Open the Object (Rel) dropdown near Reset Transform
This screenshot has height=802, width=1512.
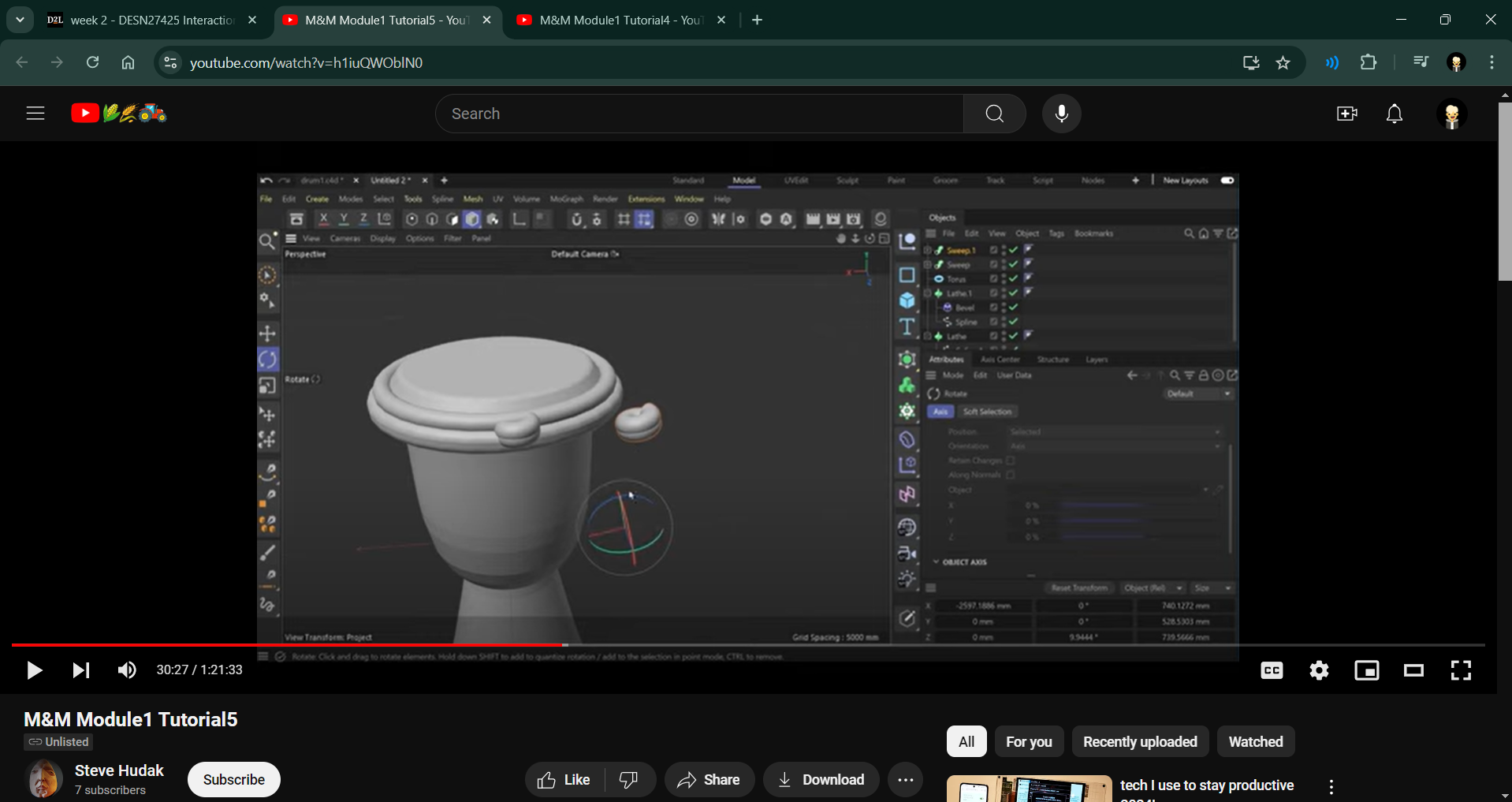click(x=1153, y=588)
